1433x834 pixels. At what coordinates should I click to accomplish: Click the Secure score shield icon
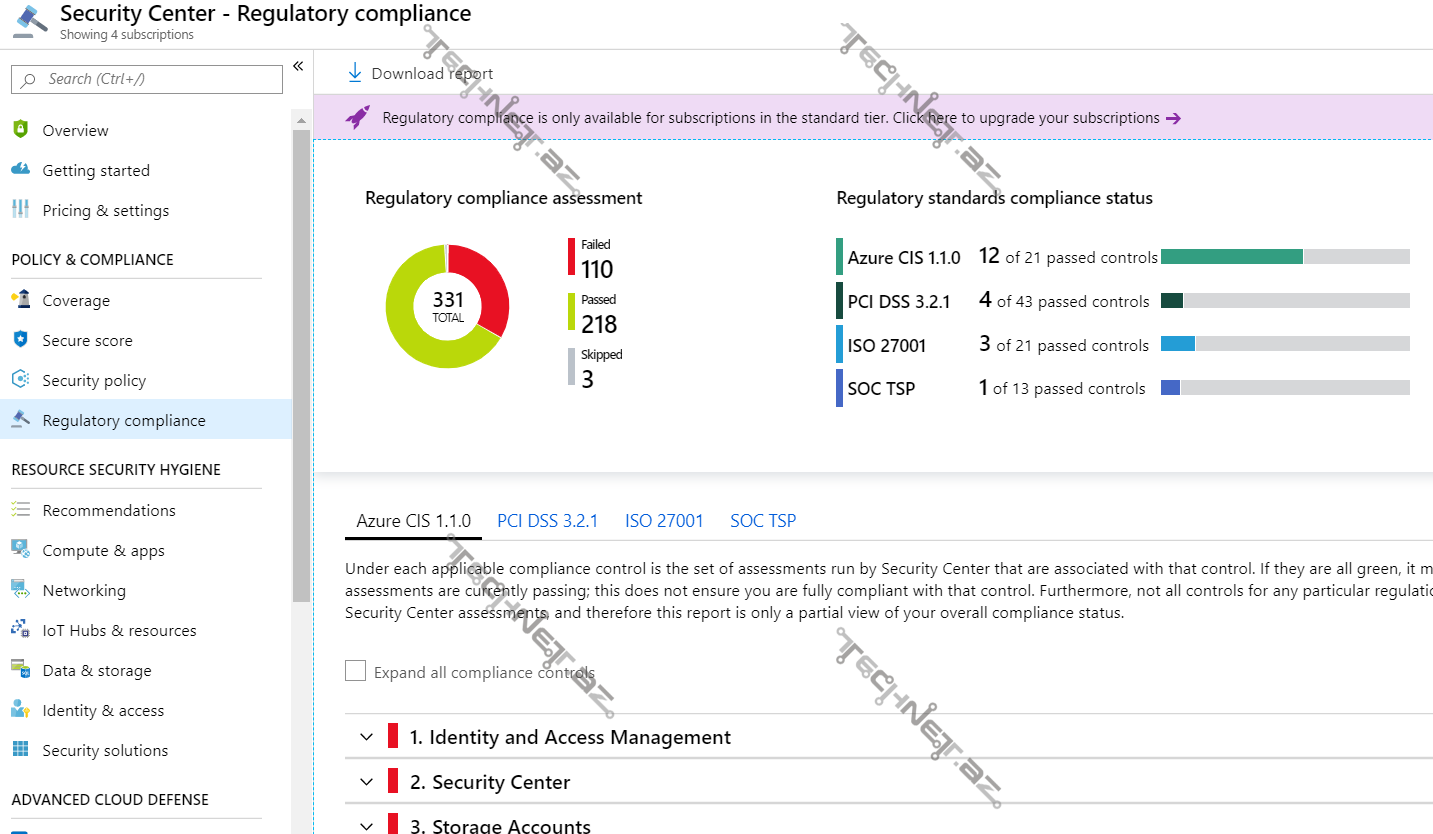20,340
